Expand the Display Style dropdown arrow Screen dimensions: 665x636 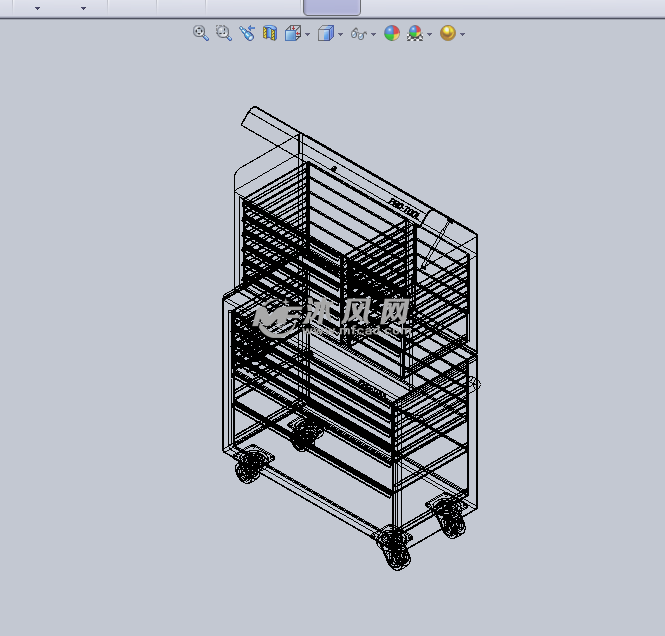click(340, 34)
